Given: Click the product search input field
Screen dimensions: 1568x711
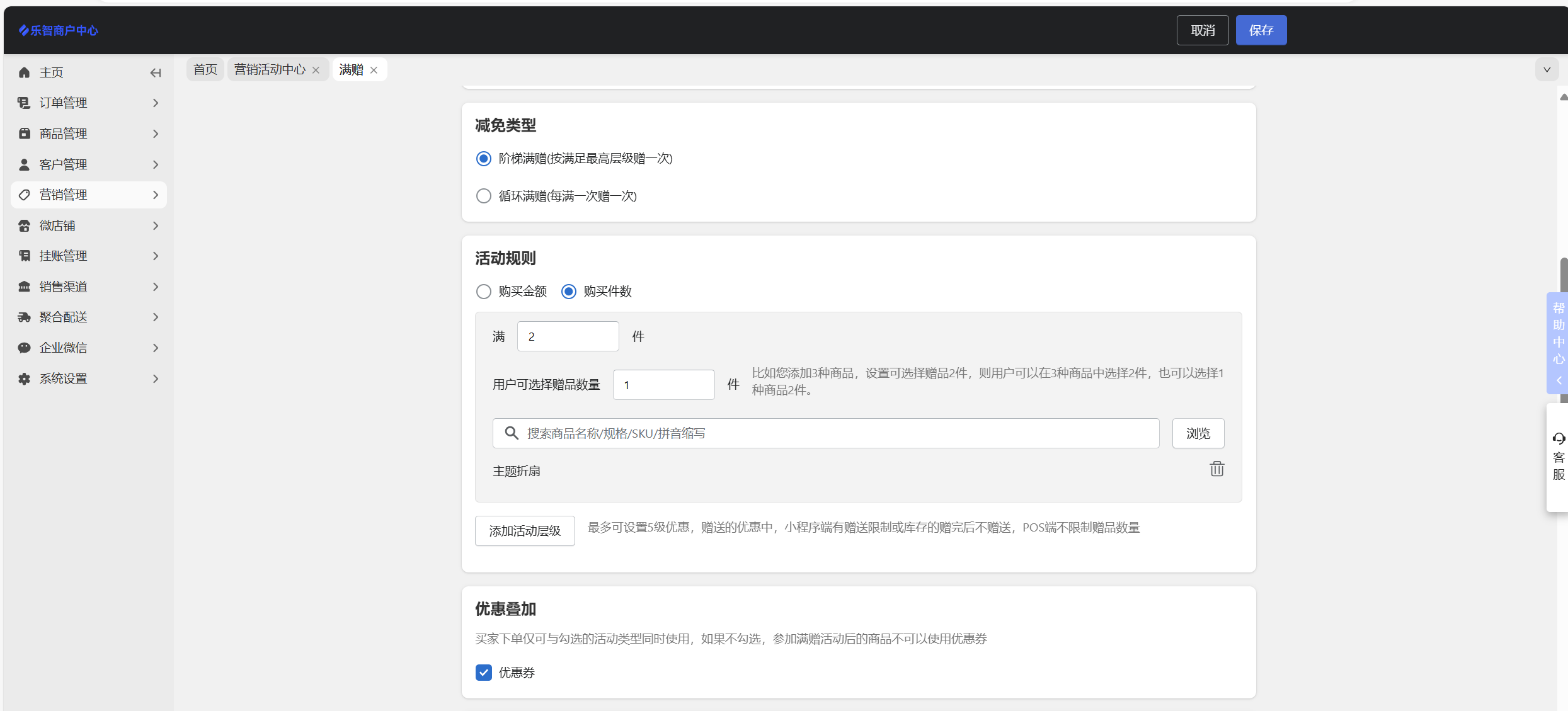Looking at the screenshot, I should (826, 433).
